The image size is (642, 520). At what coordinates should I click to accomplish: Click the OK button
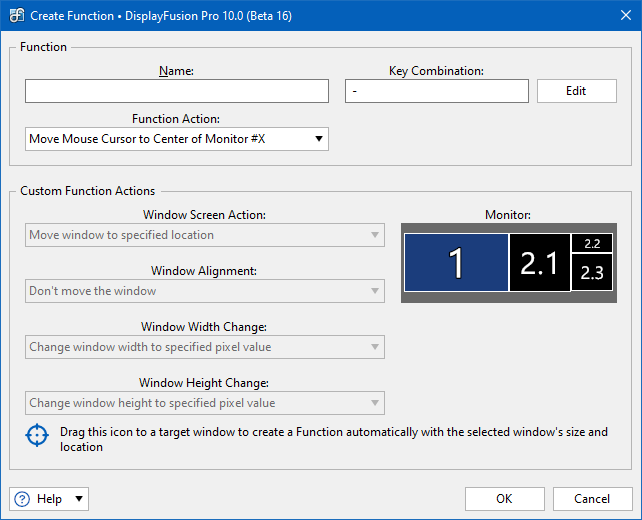point(504,499)
